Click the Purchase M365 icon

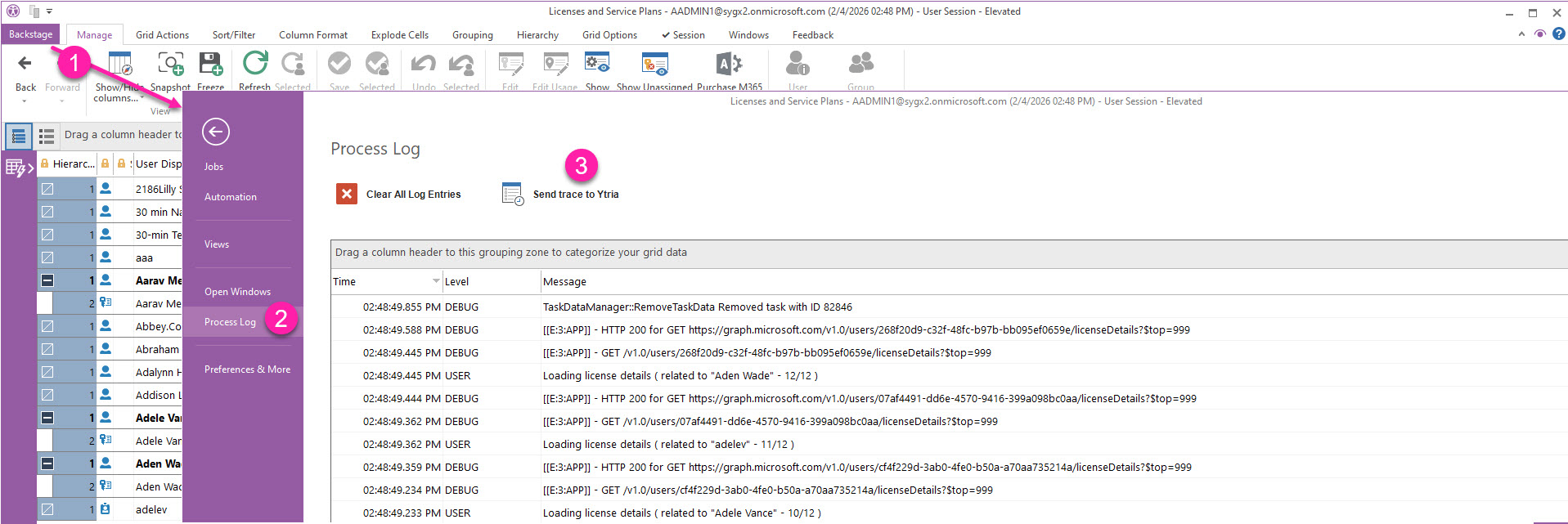click(x=729, y=64)
